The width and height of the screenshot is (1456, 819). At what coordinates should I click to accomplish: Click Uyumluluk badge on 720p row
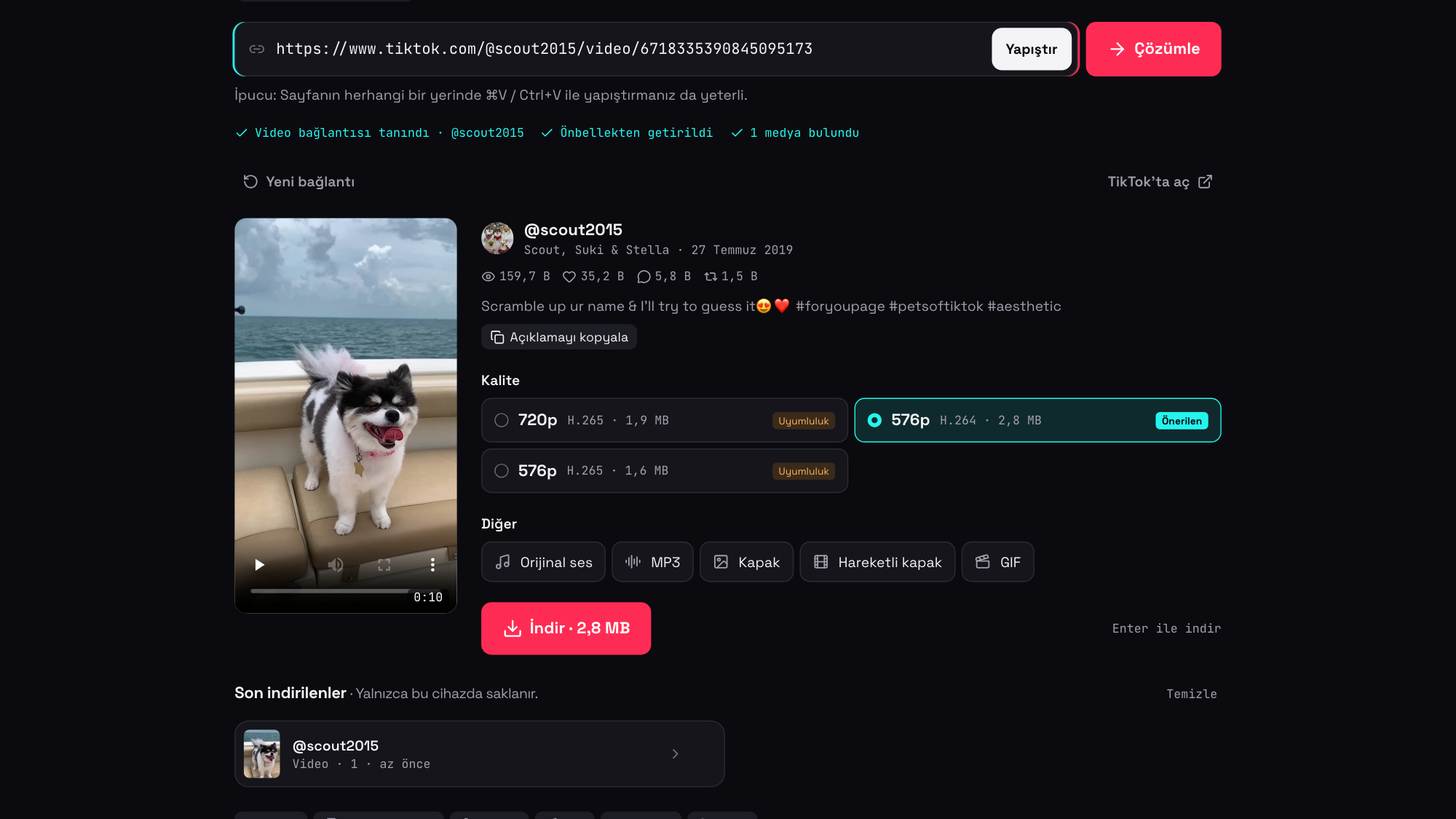click(803, 421)
